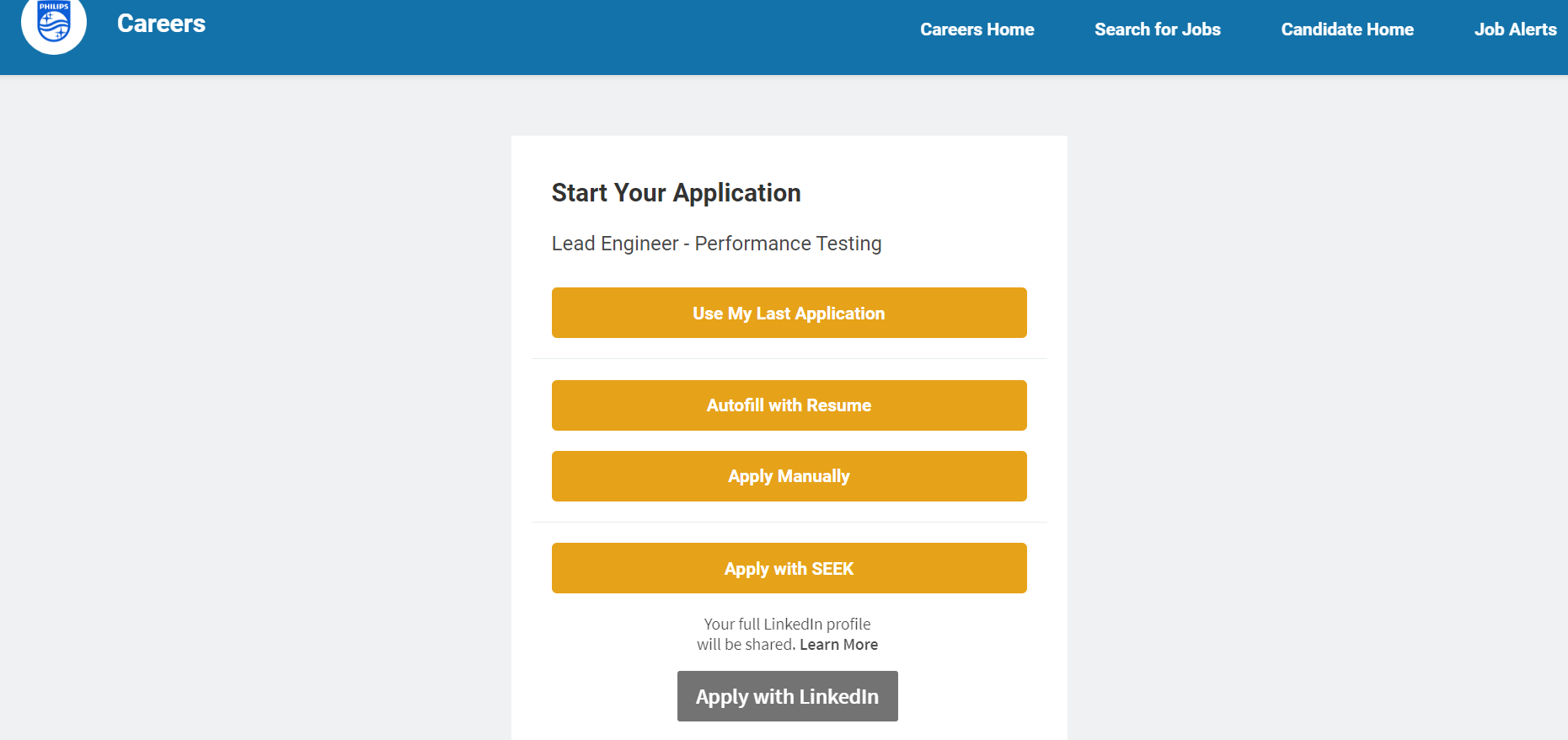Click divider line above Apply with SEEK
The width and height of the screenshot is (1568, 740).
point(789,523)
